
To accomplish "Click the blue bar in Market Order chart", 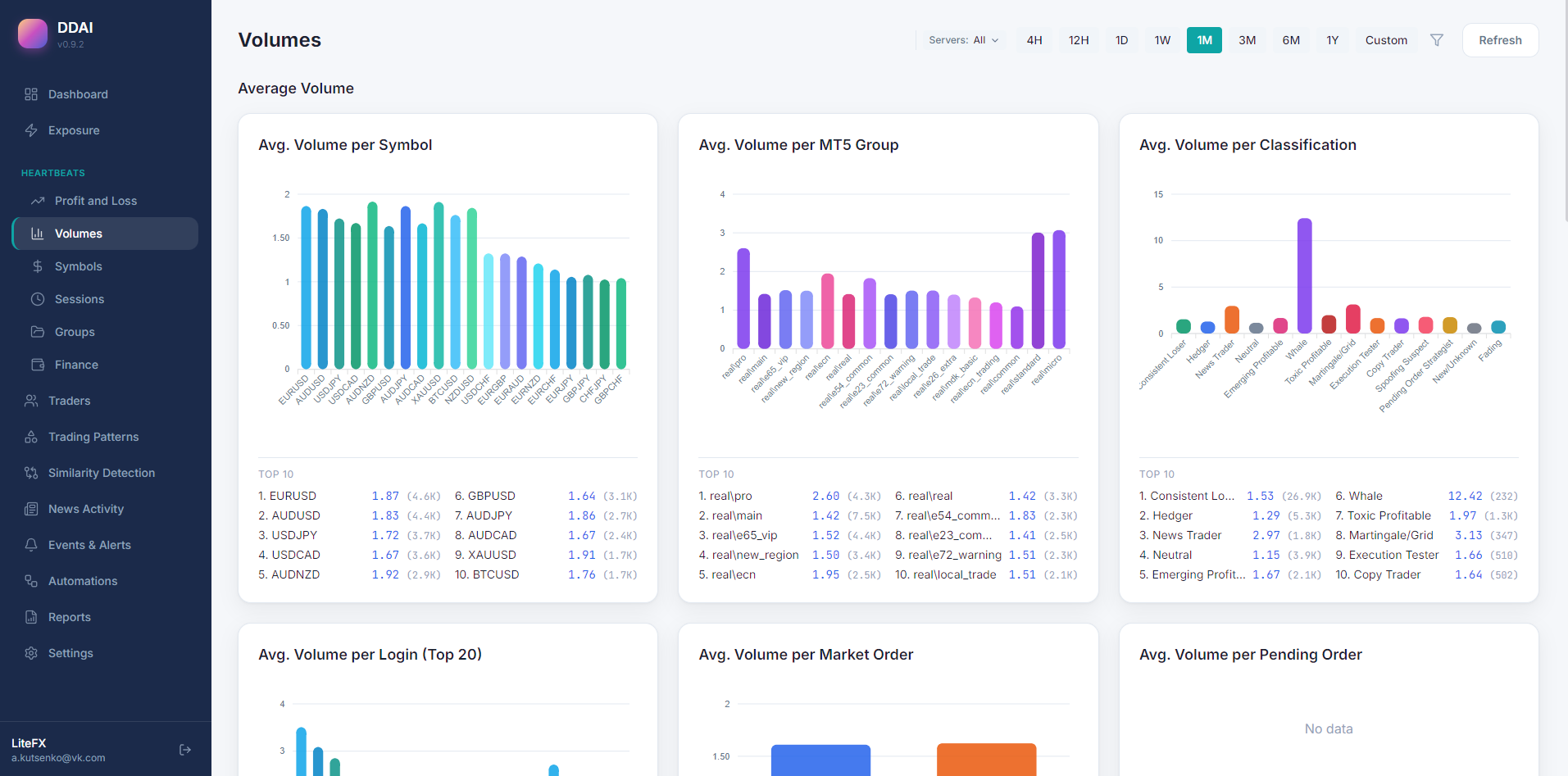I will pos(820,760).
